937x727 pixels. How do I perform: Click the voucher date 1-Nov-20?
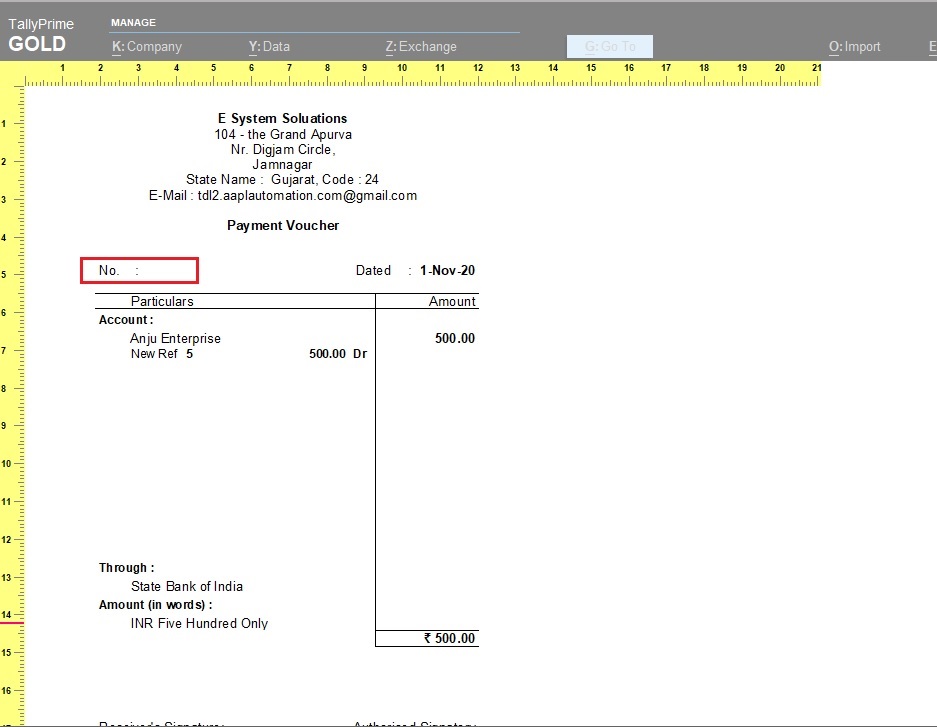(447, 270)
